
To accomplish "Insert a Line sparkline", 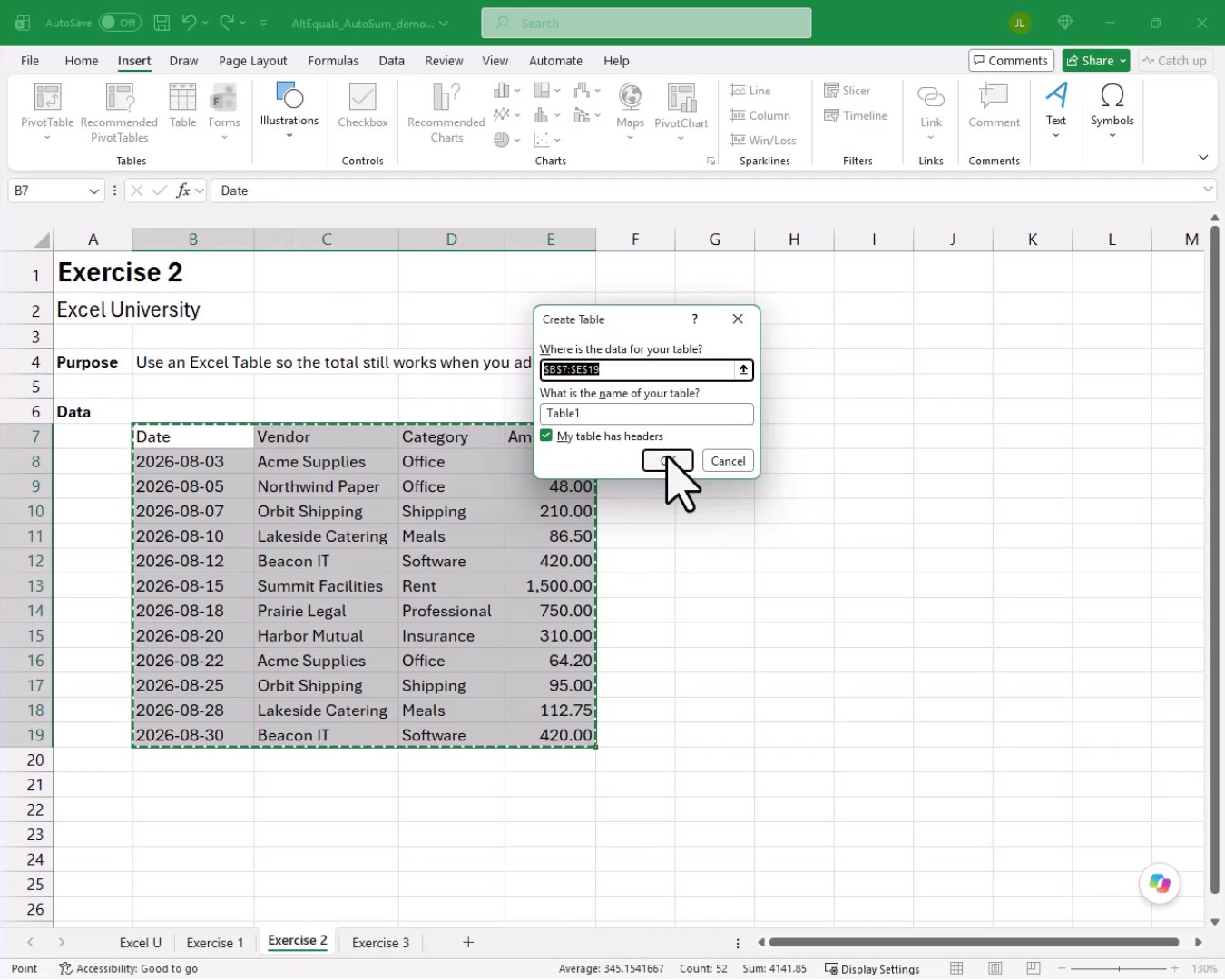I will click(750, 91).
